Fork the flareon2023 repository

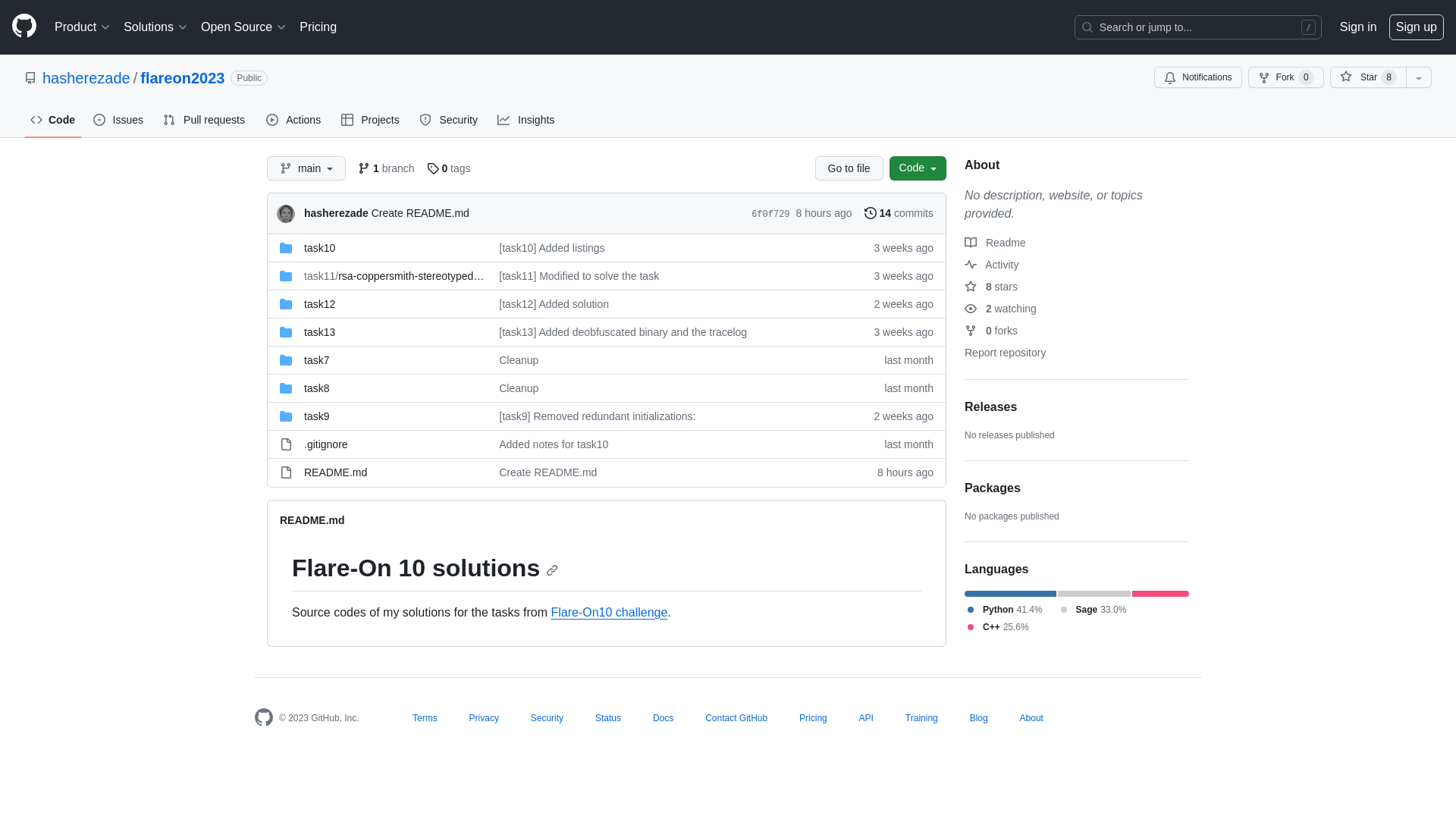point(1286,77)
